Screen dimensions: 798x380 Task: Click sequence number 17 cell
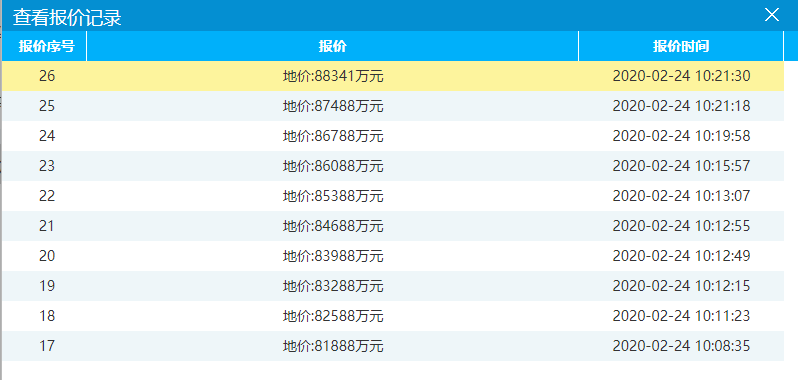[47, 346]
